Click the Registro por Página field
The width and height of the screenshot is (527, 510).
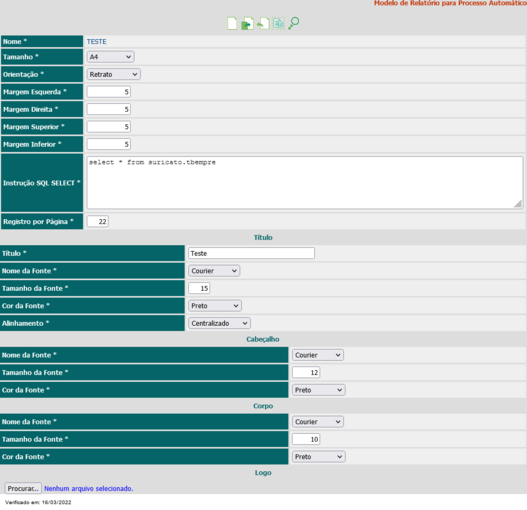tap(98, 222)
